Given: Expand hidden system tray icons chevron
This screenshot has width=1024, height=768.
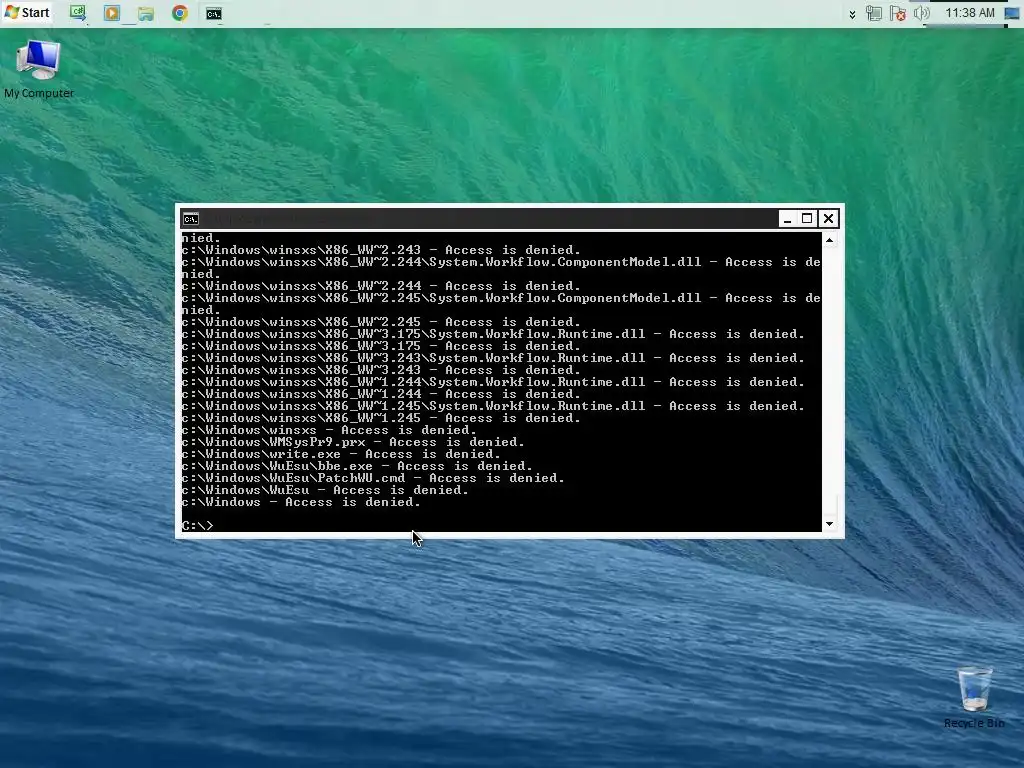Looking at the screenshot, I should point(852,14).
